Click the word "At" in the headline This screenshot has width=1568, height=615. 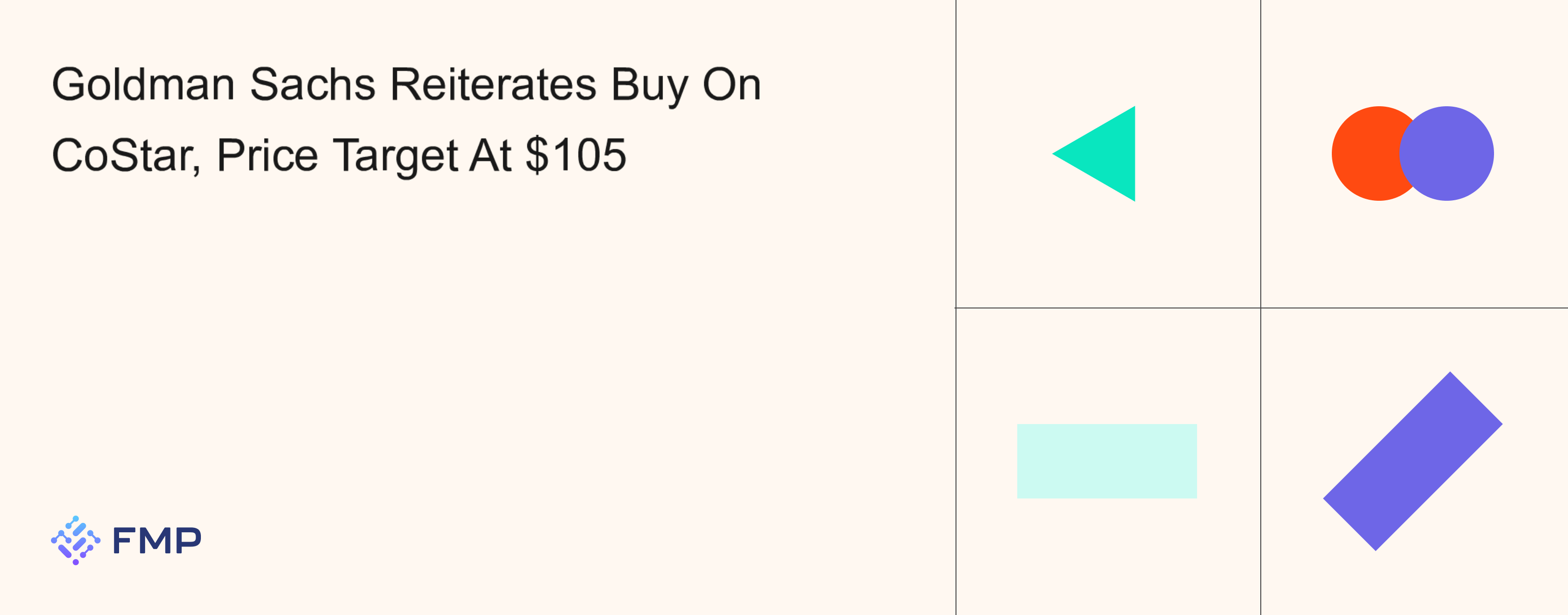pos(490,155)
